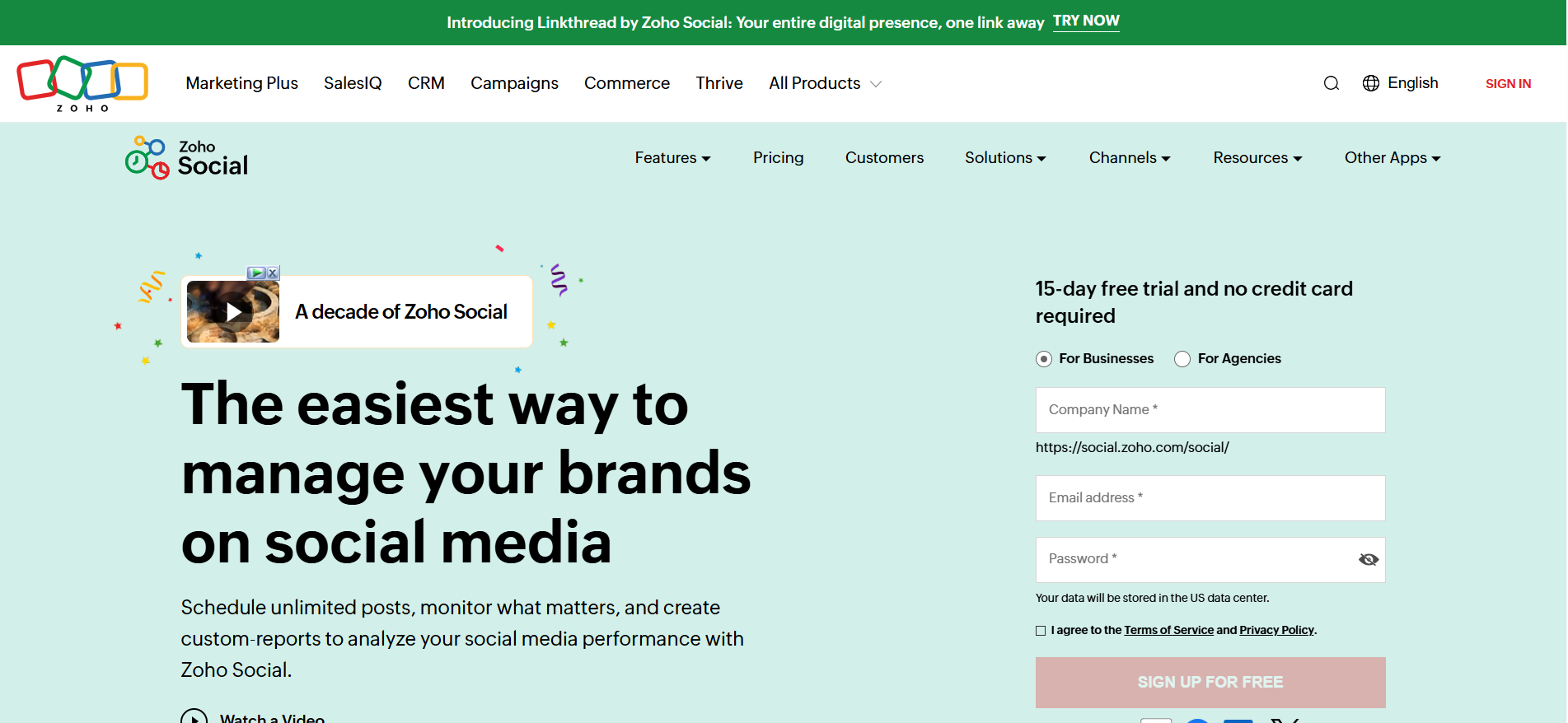This screenshot has height=723, width=1568.
Task: Open the search magnifier icon
Action: pyautogui.click(x=1331, y=83)
